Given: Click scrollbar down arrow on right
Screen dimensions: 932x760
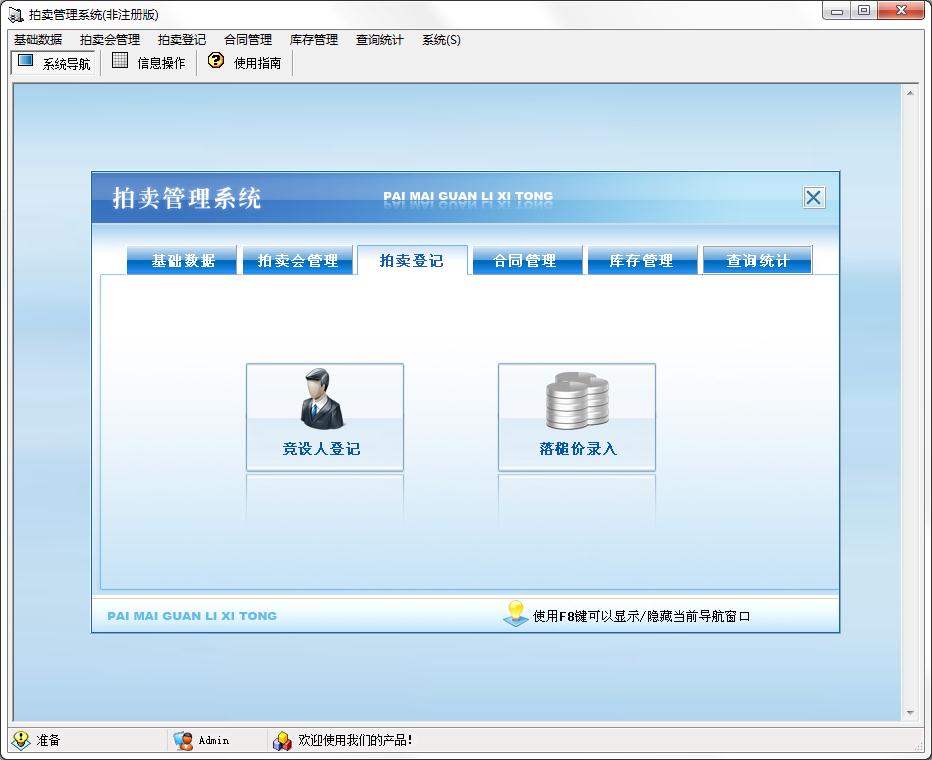Looking at the screenshot, I should point(909,712).
